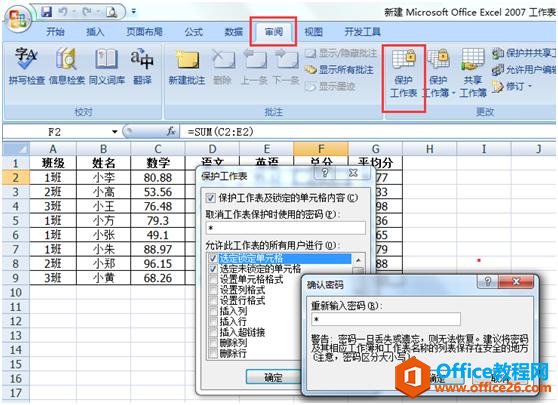Viewport: 558px width, 405px height.
Task: Show all comments with 显示所有批注
Action: 339,70
